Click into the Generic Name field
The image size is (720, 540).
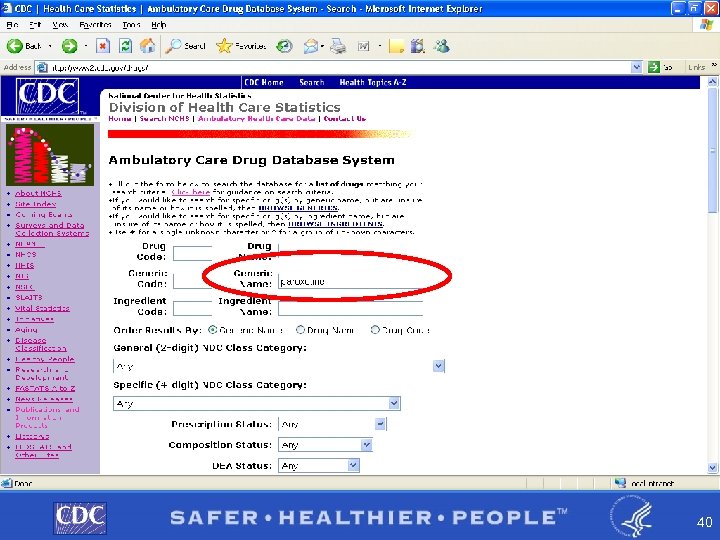coord(350,281)
